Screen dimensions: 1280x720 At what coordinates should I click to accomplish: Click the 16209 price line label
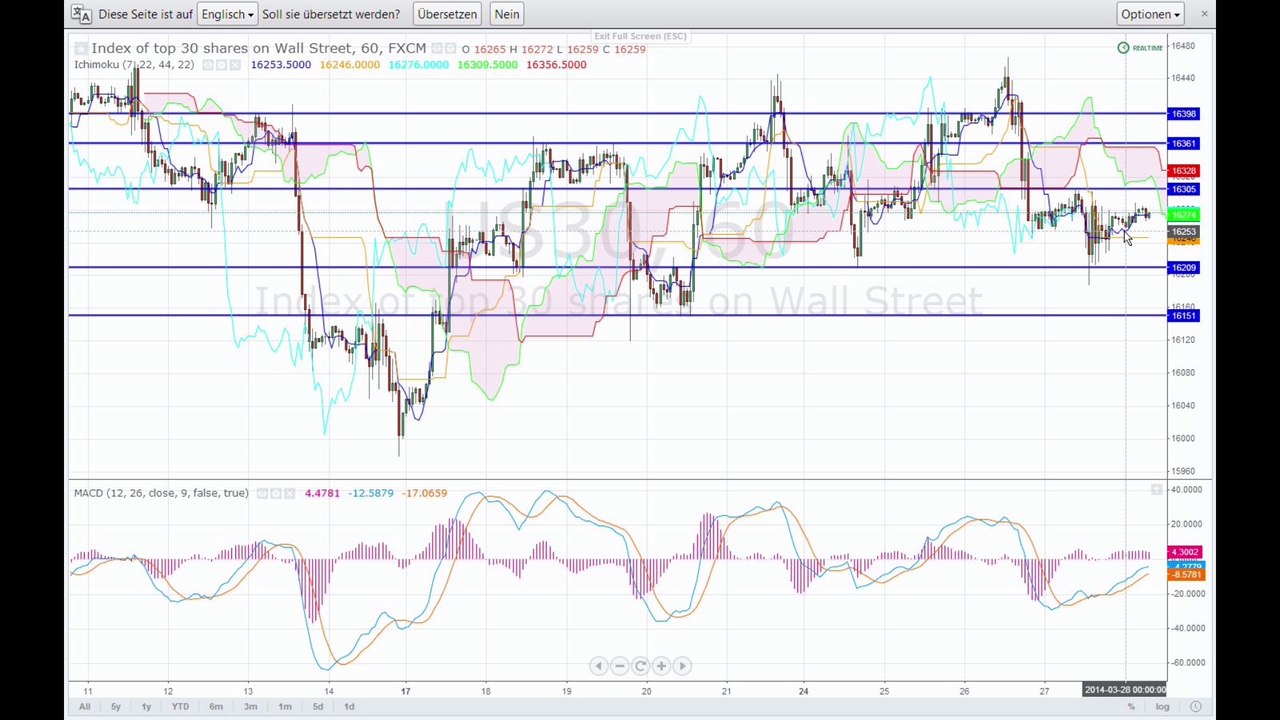1183,268
